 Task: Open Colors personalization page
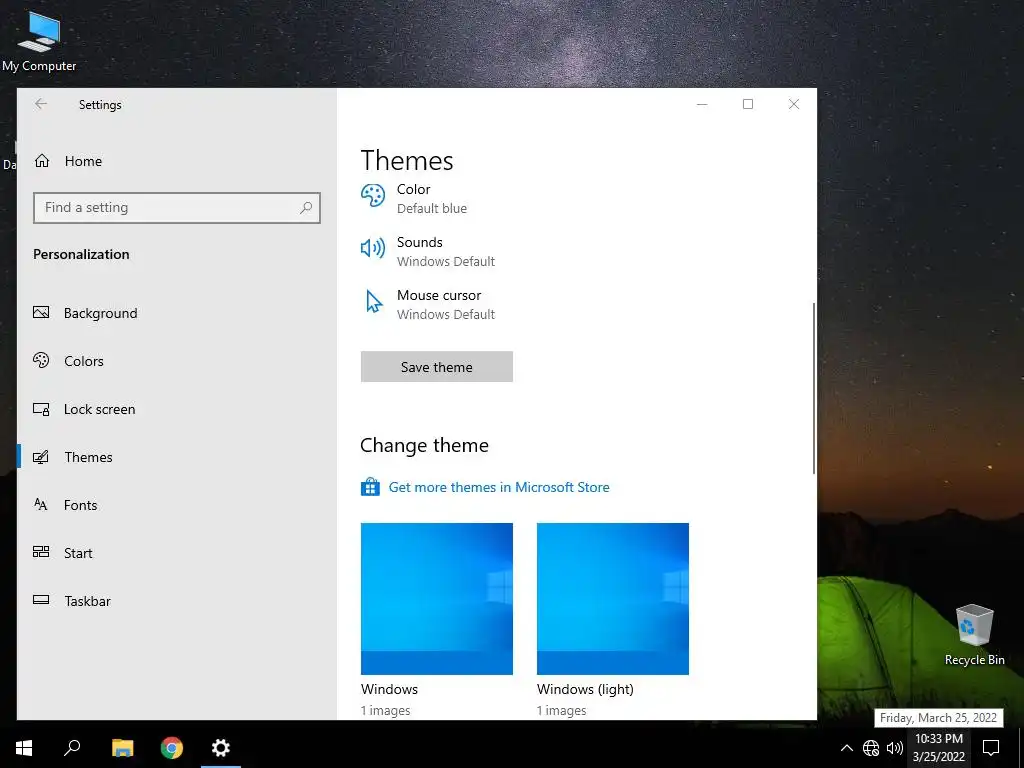coord(176,361)
